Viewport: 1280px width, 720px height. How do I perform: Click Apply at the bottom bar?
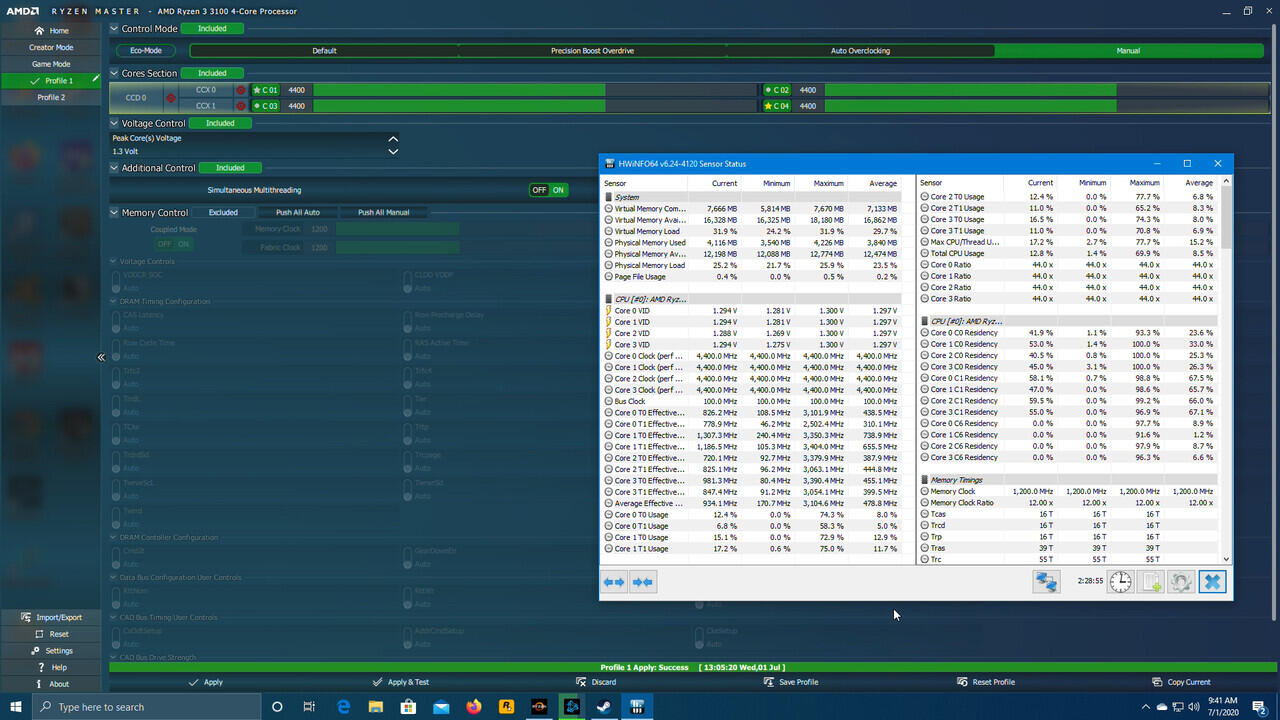tap(206, 682)
